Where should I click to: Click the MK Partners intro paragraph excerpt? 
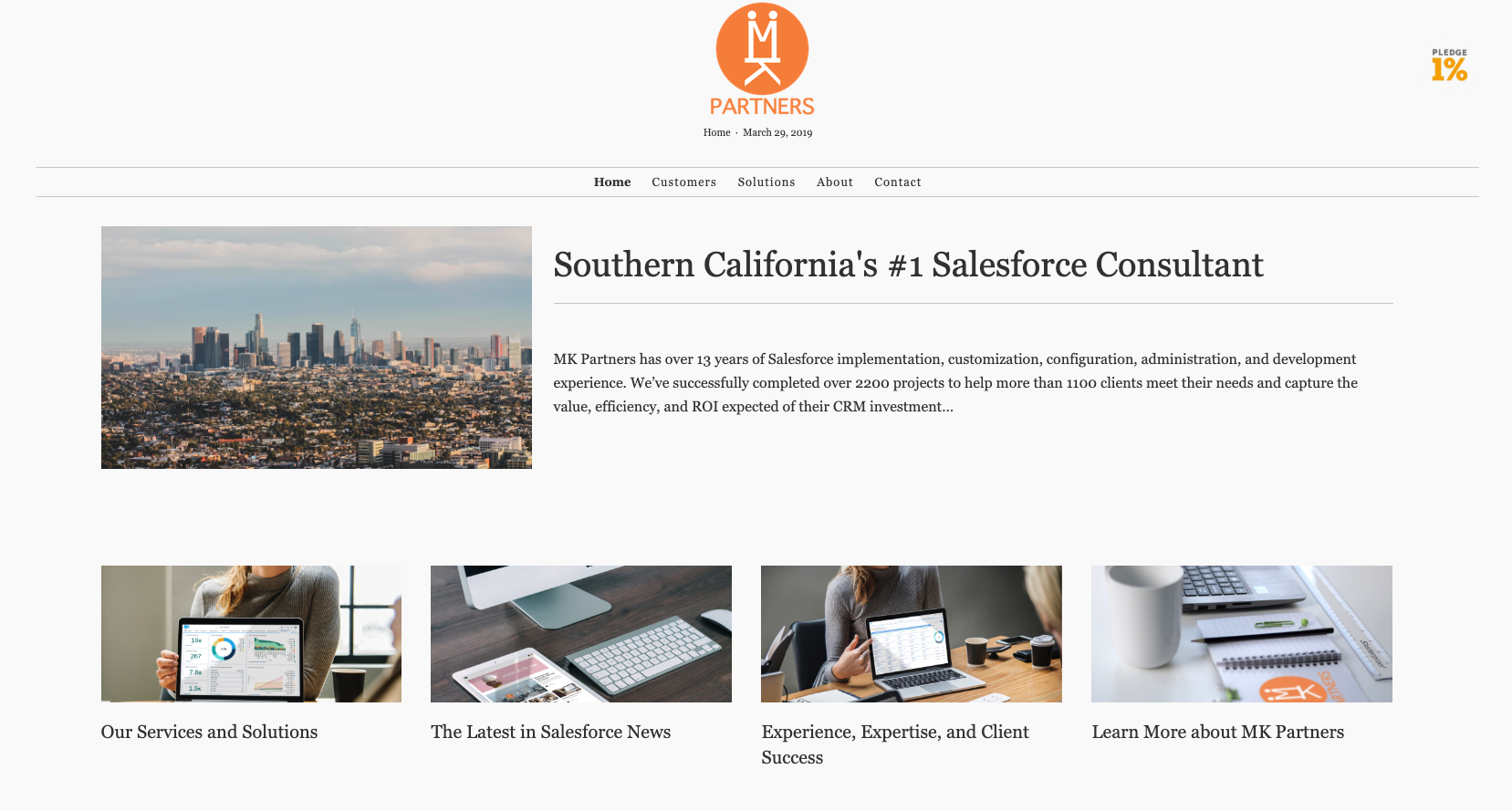click(x=955, y=383)
